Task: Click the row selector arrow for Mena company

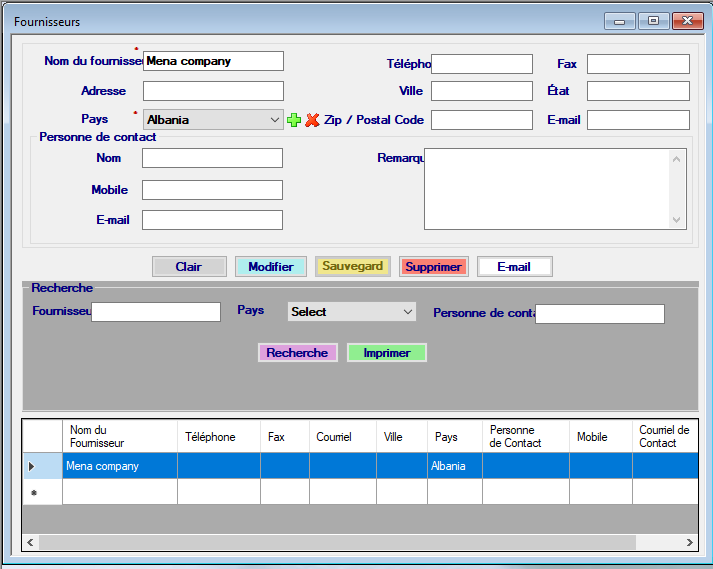Action: (32, 466)
